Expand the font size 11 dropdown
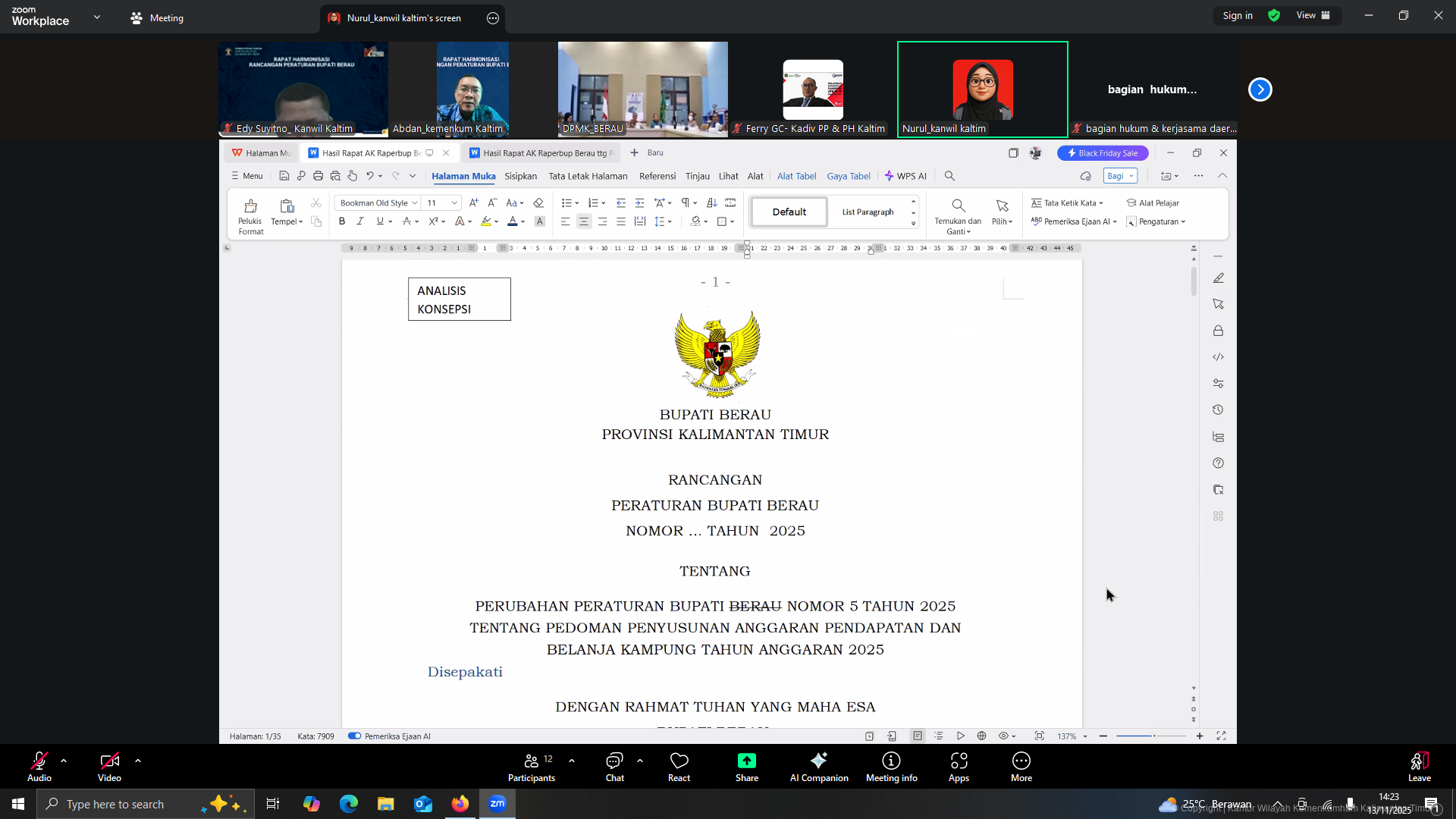1456x819 pixels. [x=454, y=203]
